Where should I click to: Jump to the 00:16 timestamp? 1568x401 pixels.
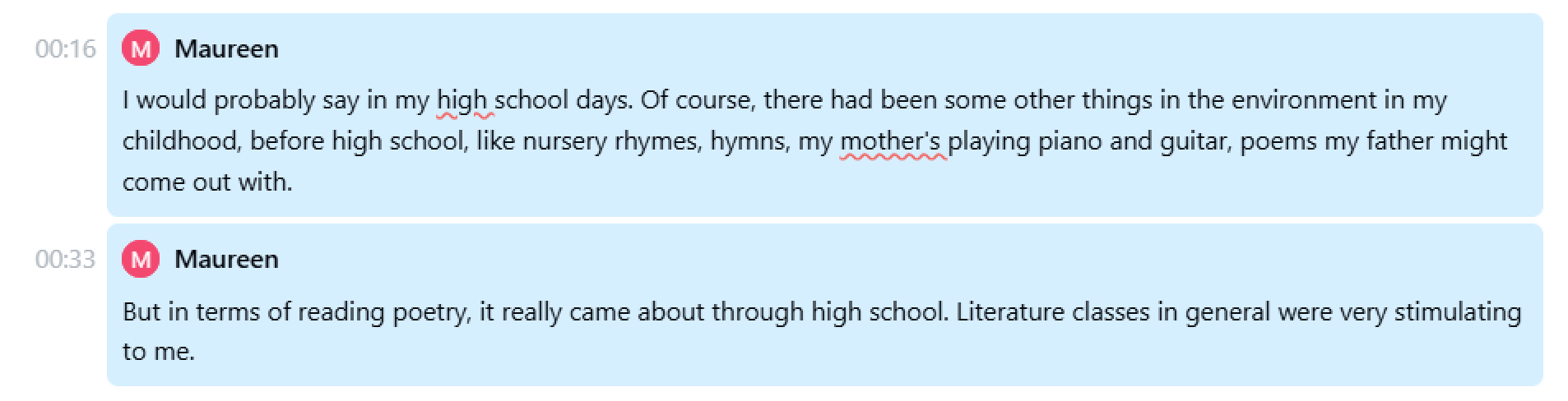(x=66, y=49)
